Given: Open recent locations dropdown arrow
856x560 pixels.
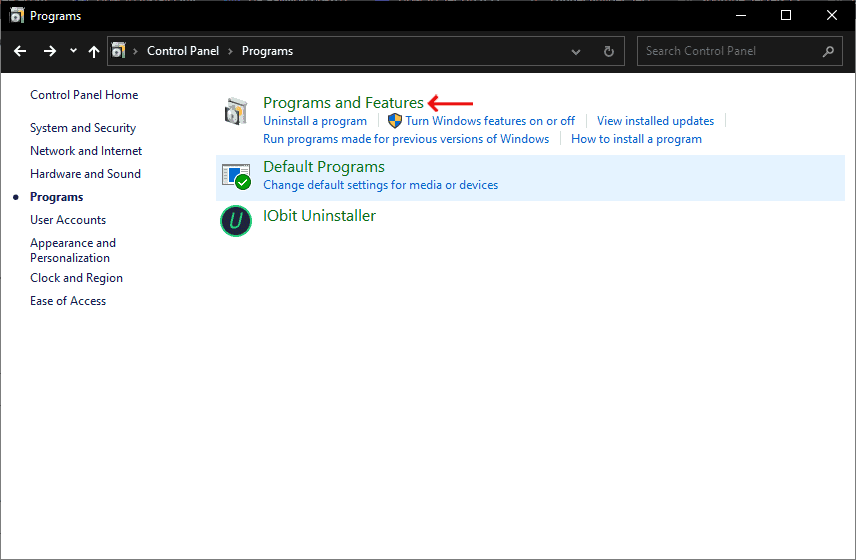Looking at the screenshot, I should [x=73, y=51].
